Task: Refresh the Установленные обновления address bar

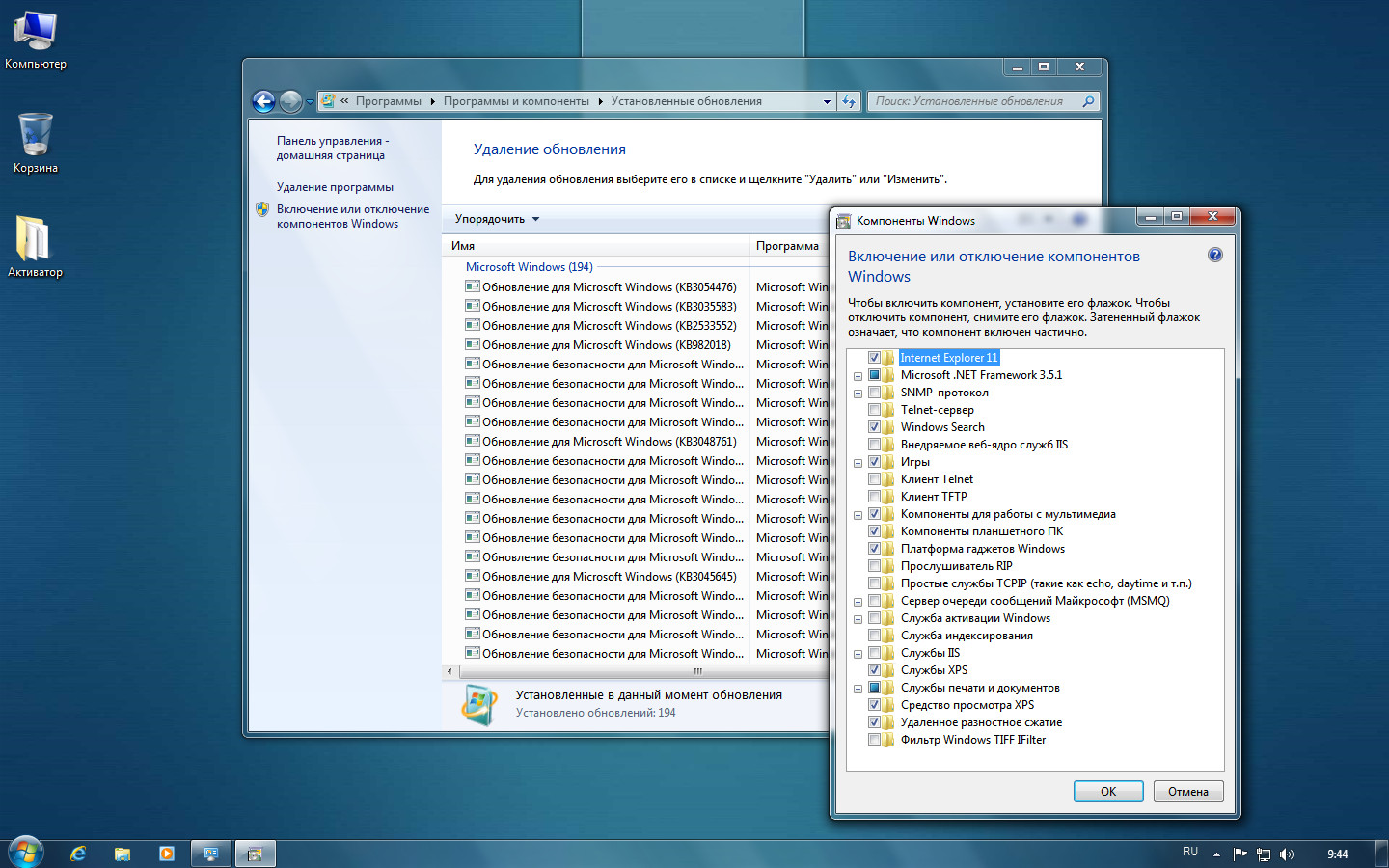Action: (849, 101)
